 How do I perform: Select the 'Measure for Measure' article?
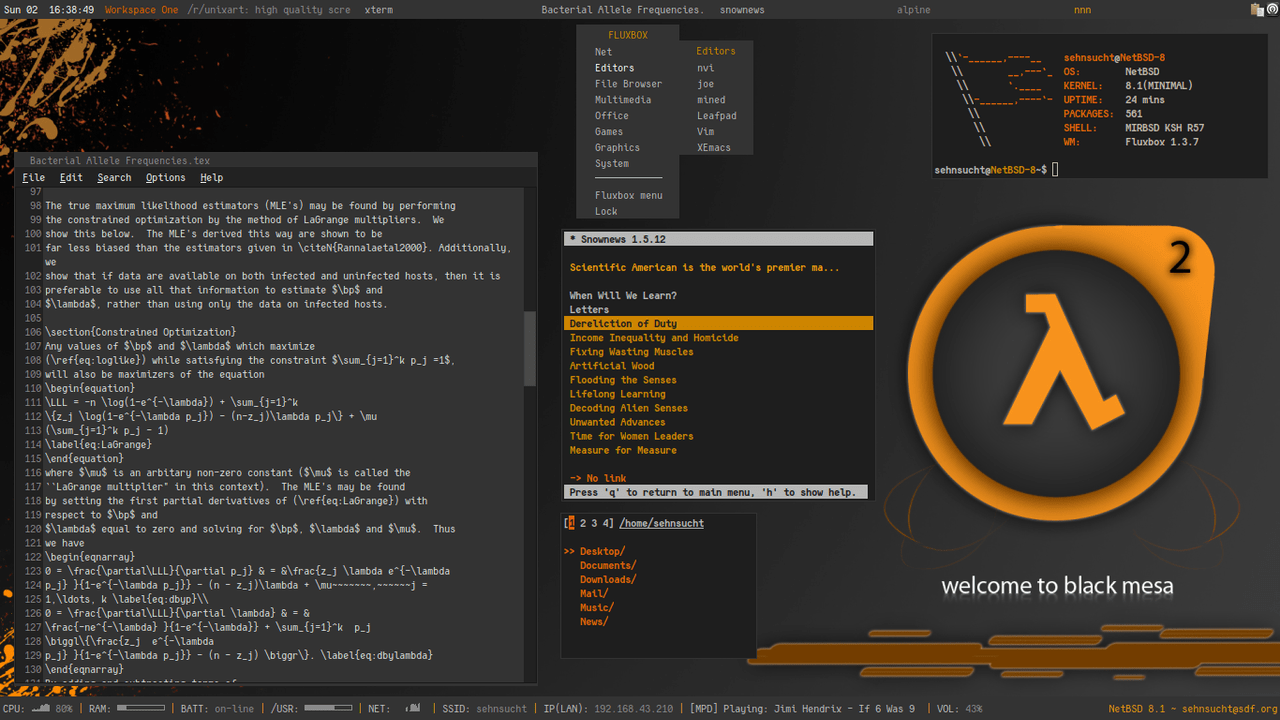pos(623,450)
